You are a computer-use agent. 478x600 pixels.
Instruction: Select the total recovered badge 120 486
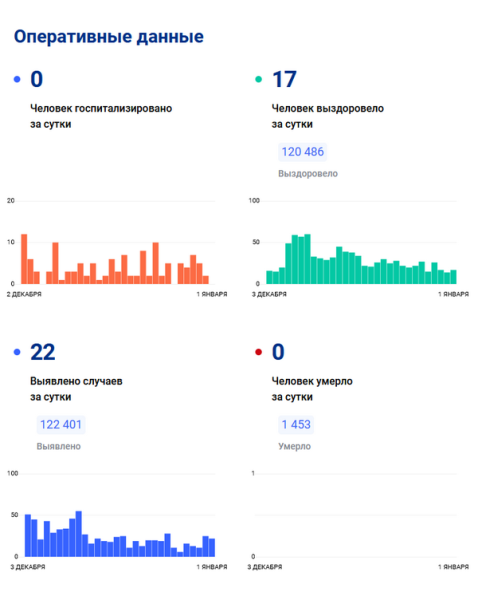pos(302,152)
